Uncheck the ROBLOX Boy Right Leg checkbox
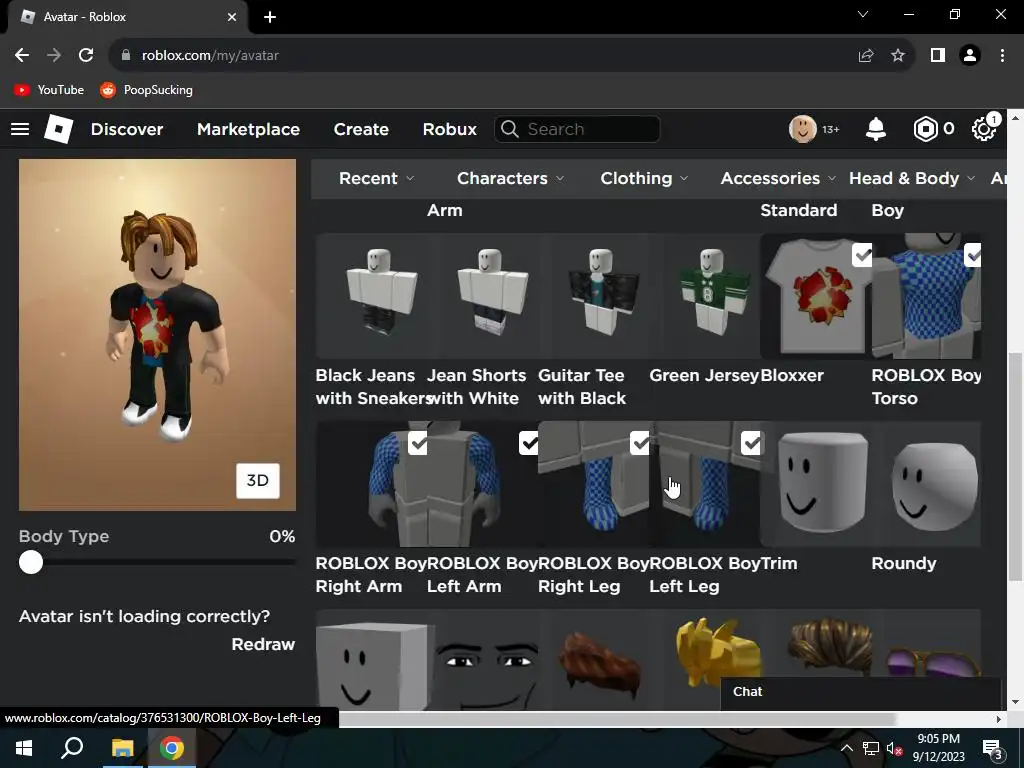Screen dimensions: 1024x768 coord(640,443)
